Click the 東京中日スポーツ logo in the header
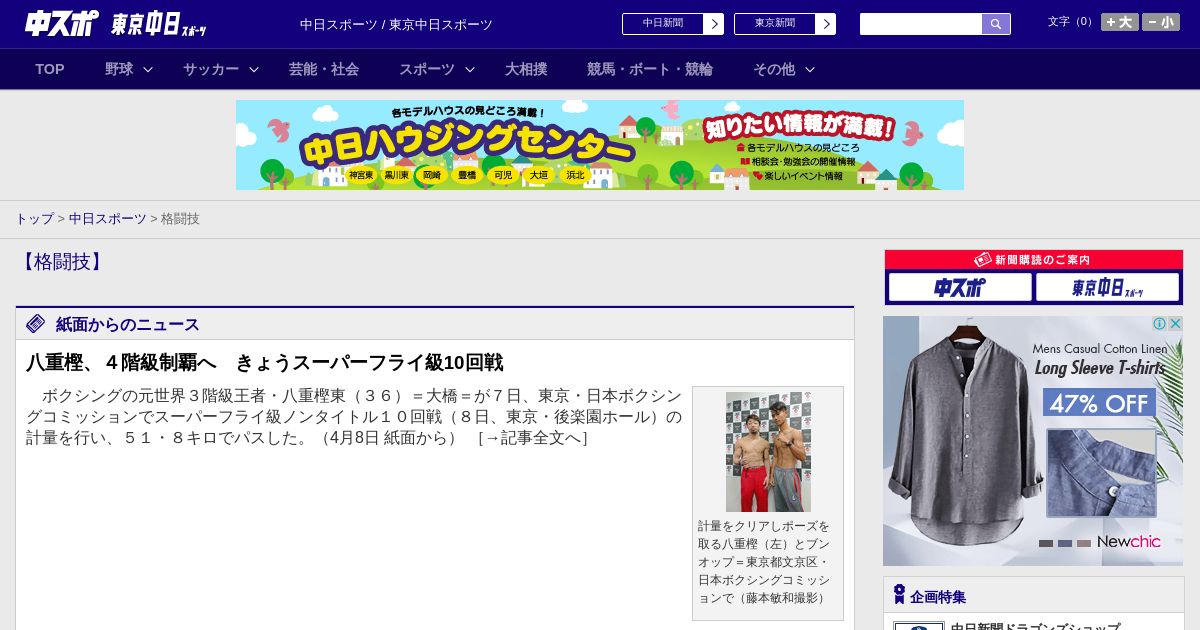Viewport: 1200px width, 630px height. [159, 24]
